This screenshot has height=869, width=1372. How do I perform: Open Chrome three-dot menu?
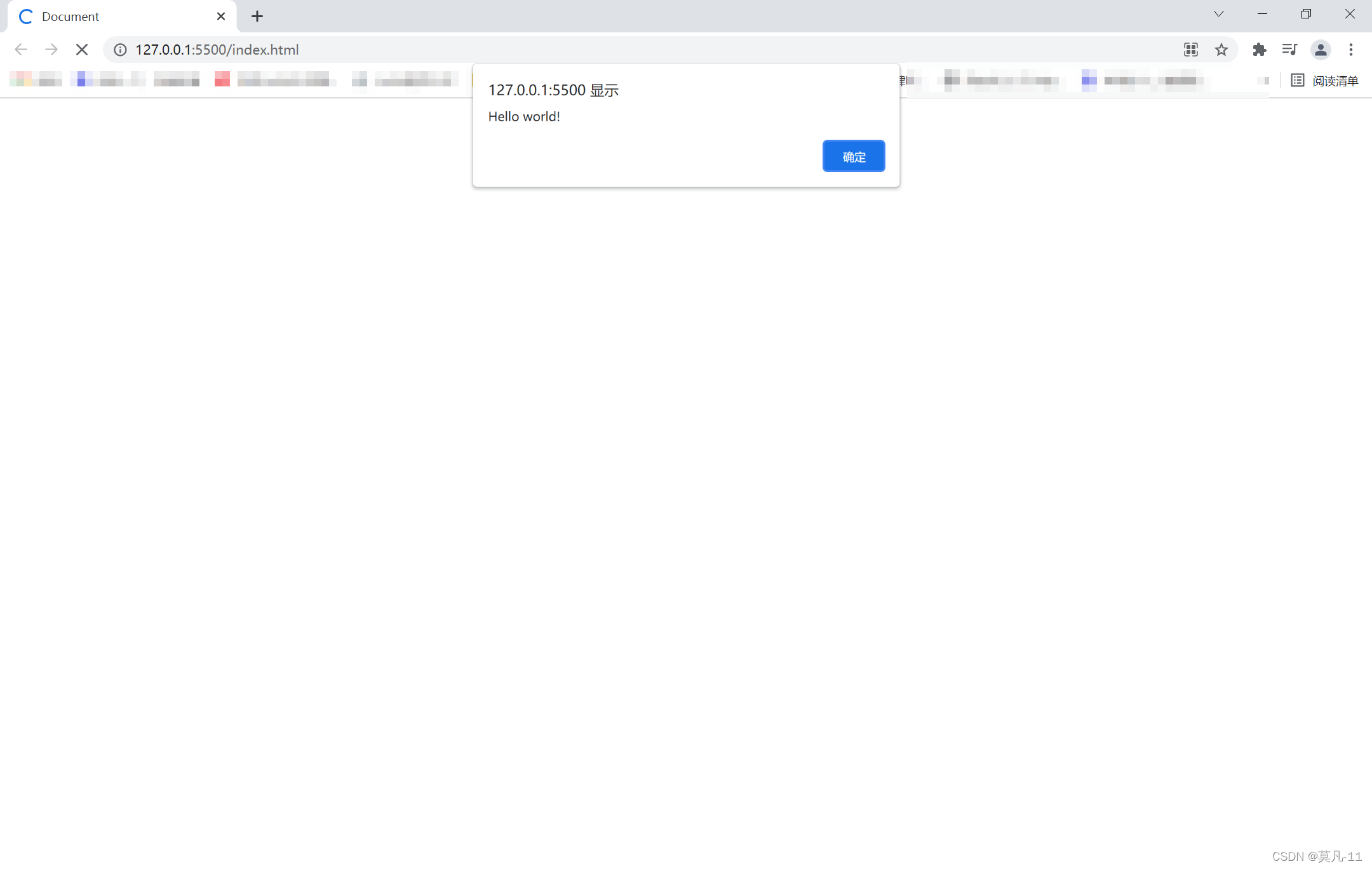tap(1351, 50)
